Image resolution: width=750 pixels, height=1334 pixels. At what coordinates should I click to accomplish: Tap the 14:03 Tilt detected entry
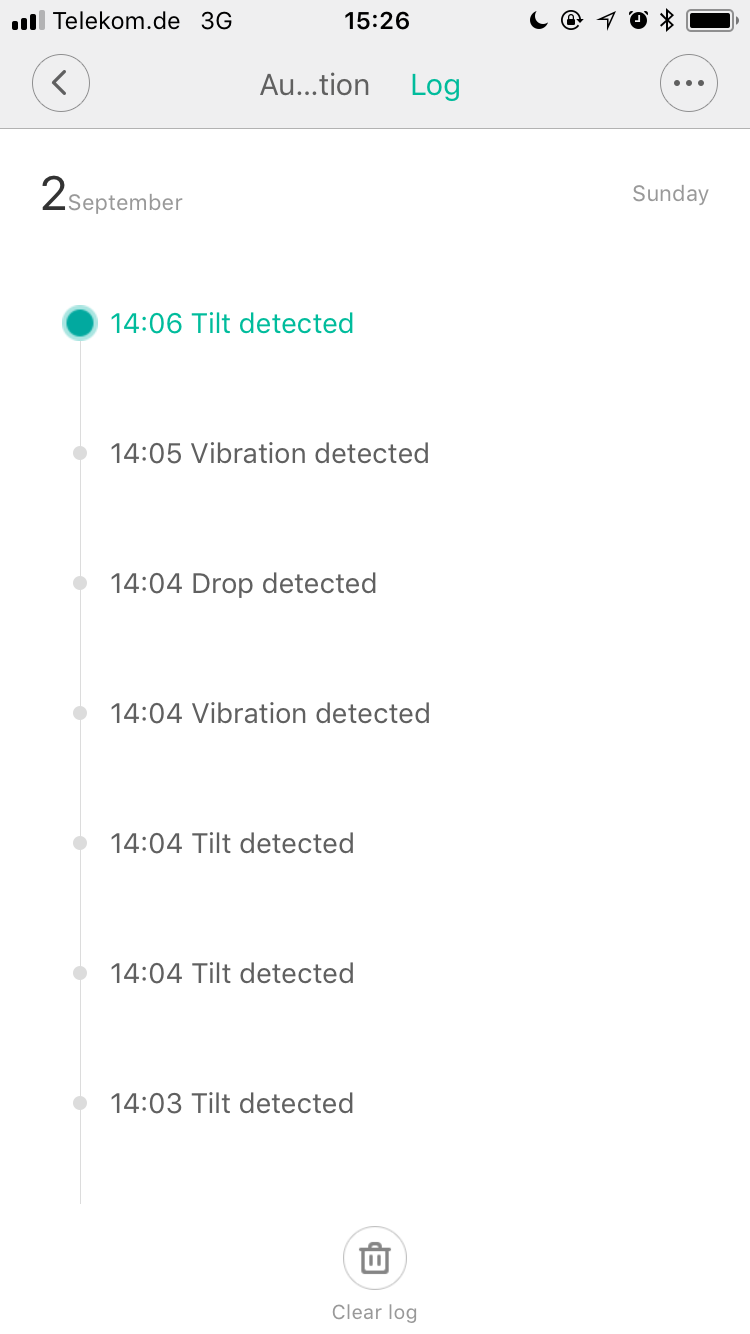pyautogui.click(x=232, y=1104)
